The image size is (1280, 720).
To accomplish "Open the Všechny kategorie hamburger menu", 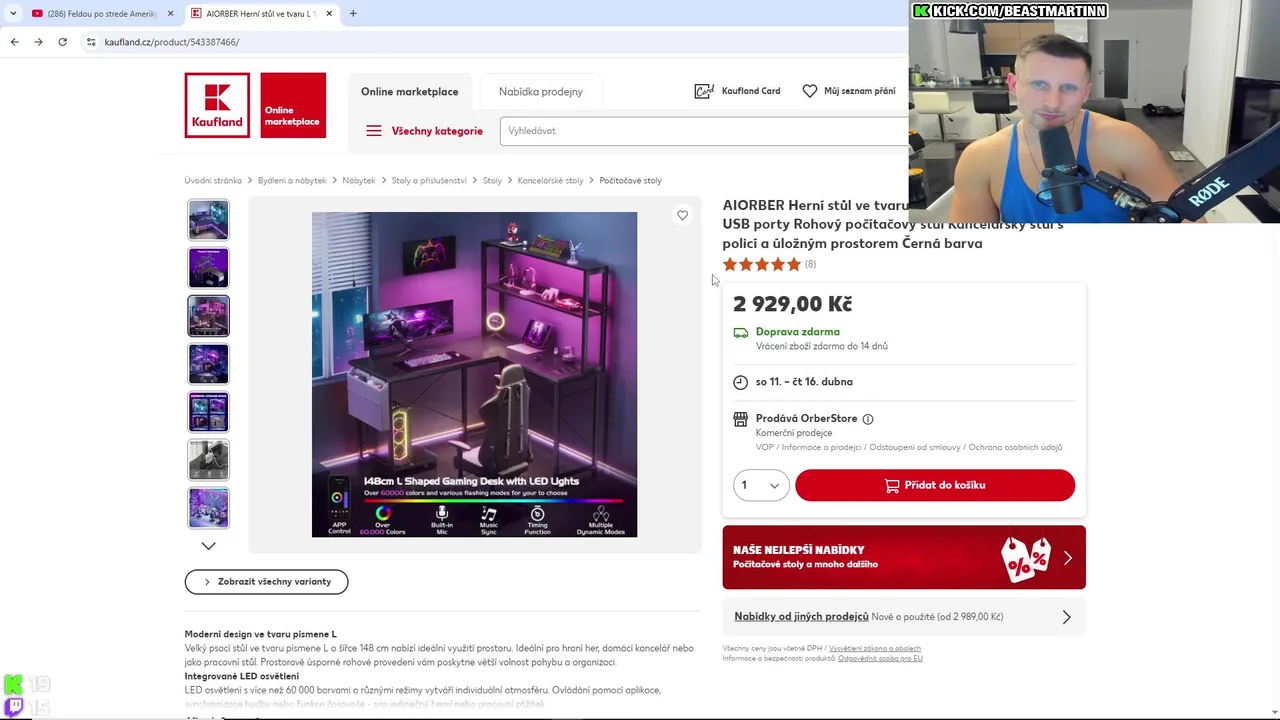I will click(x=373, y=131).
